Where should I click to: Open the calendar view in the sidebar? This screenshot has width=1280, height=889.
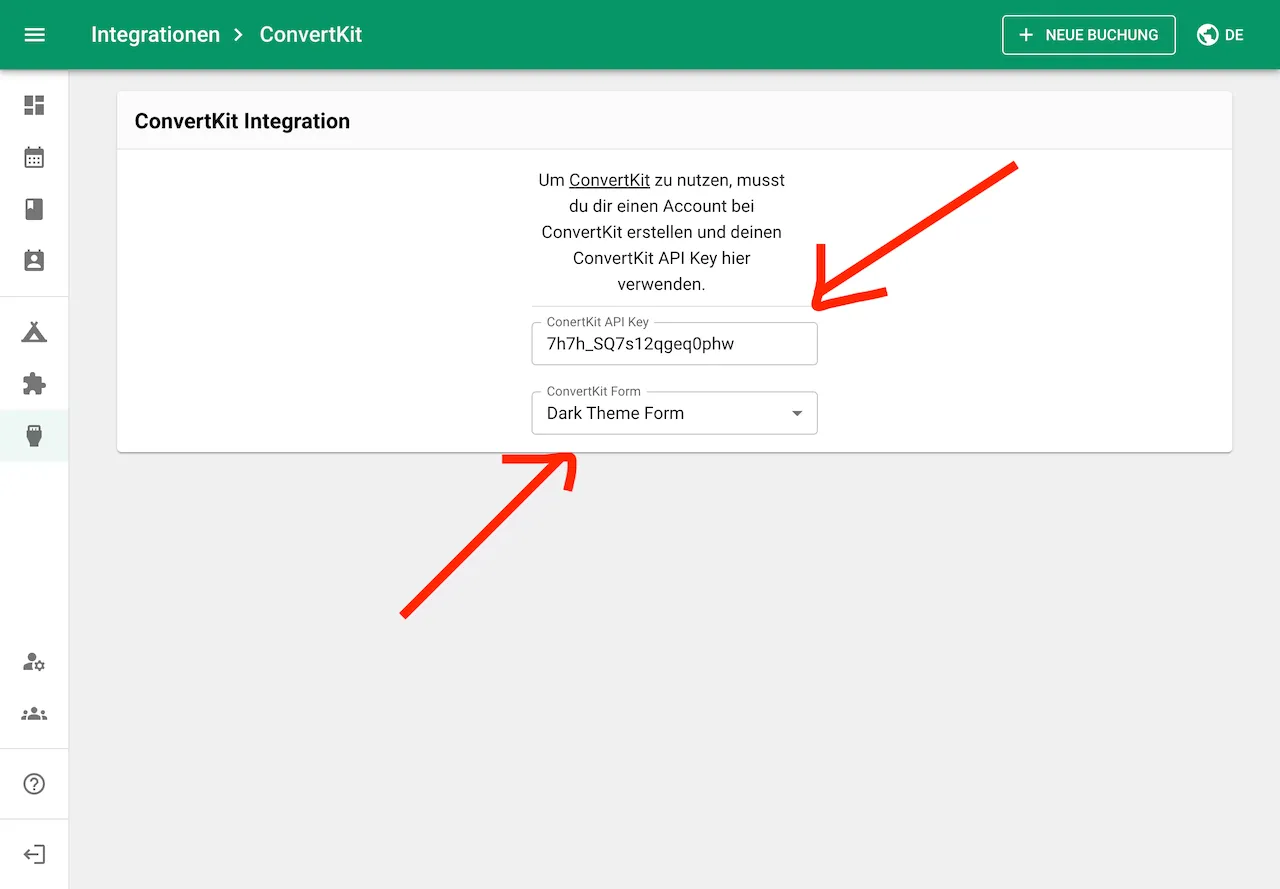click(x=34, y=157)
